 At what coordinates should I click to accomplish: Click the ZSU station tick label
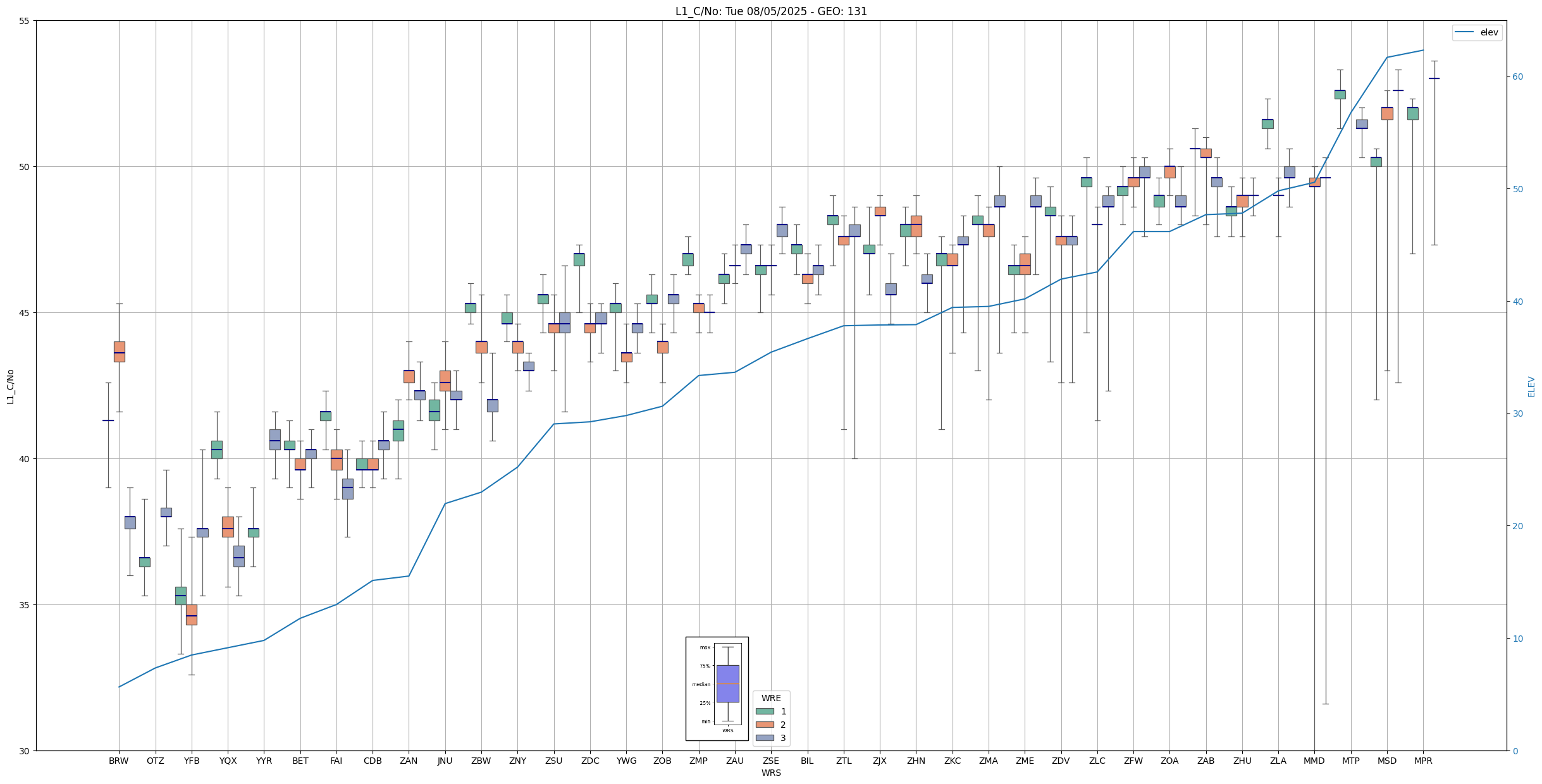553,761
